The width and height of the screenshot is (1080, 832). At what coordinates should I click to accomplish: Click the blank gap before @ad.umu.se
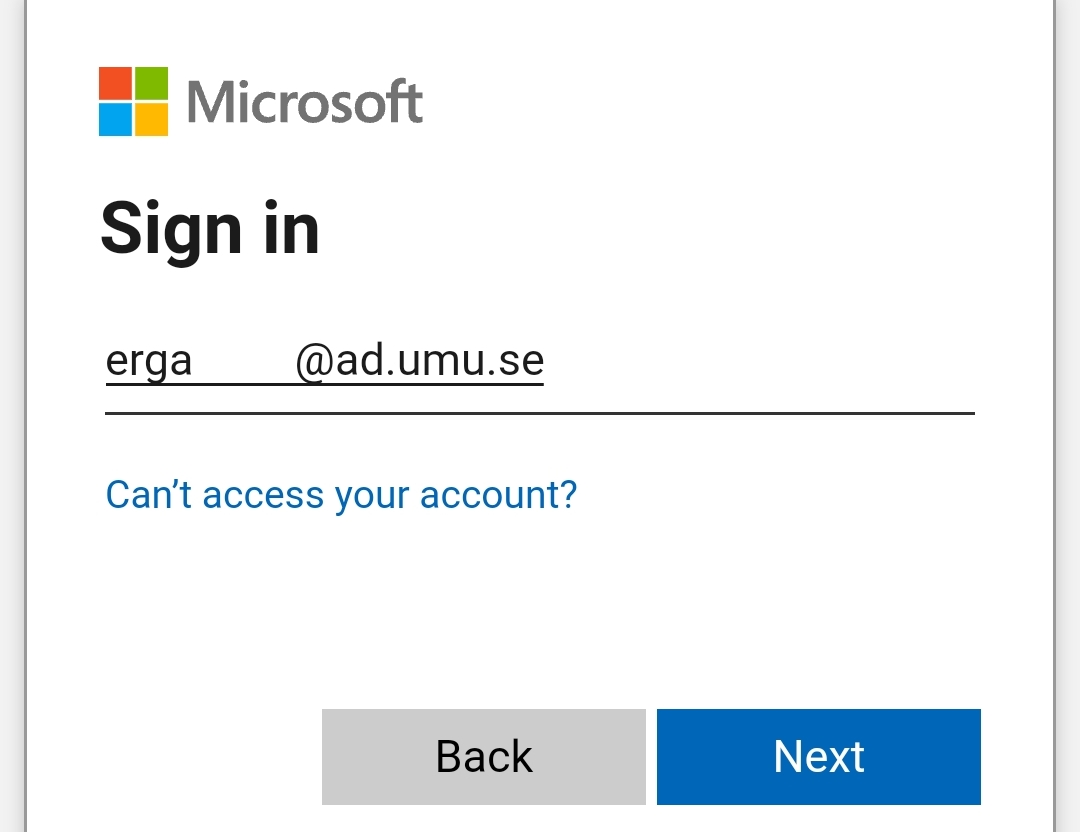pos(243,361)
